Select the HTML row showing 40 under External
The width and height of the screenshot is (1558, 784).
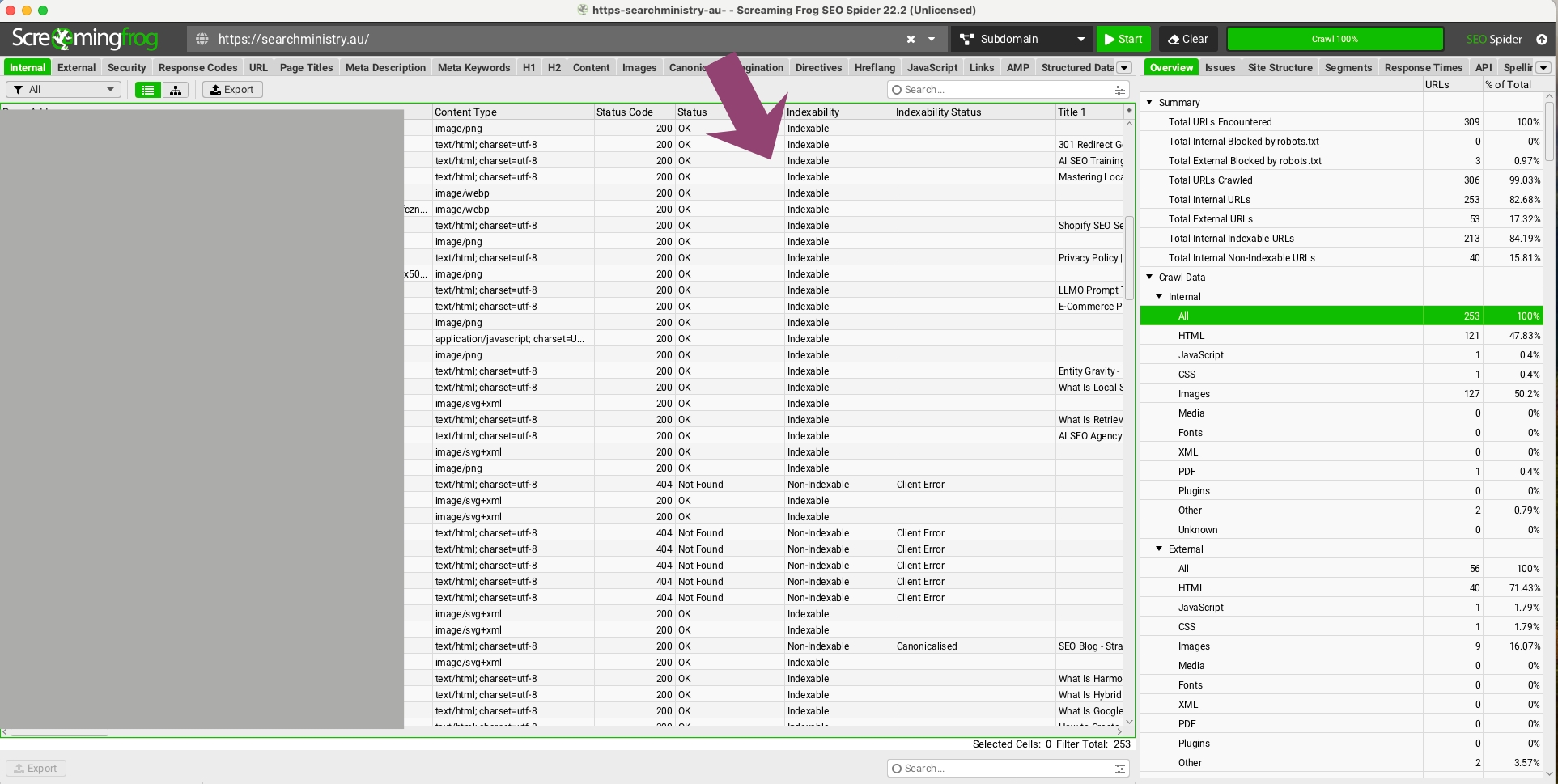point(1341,588)
